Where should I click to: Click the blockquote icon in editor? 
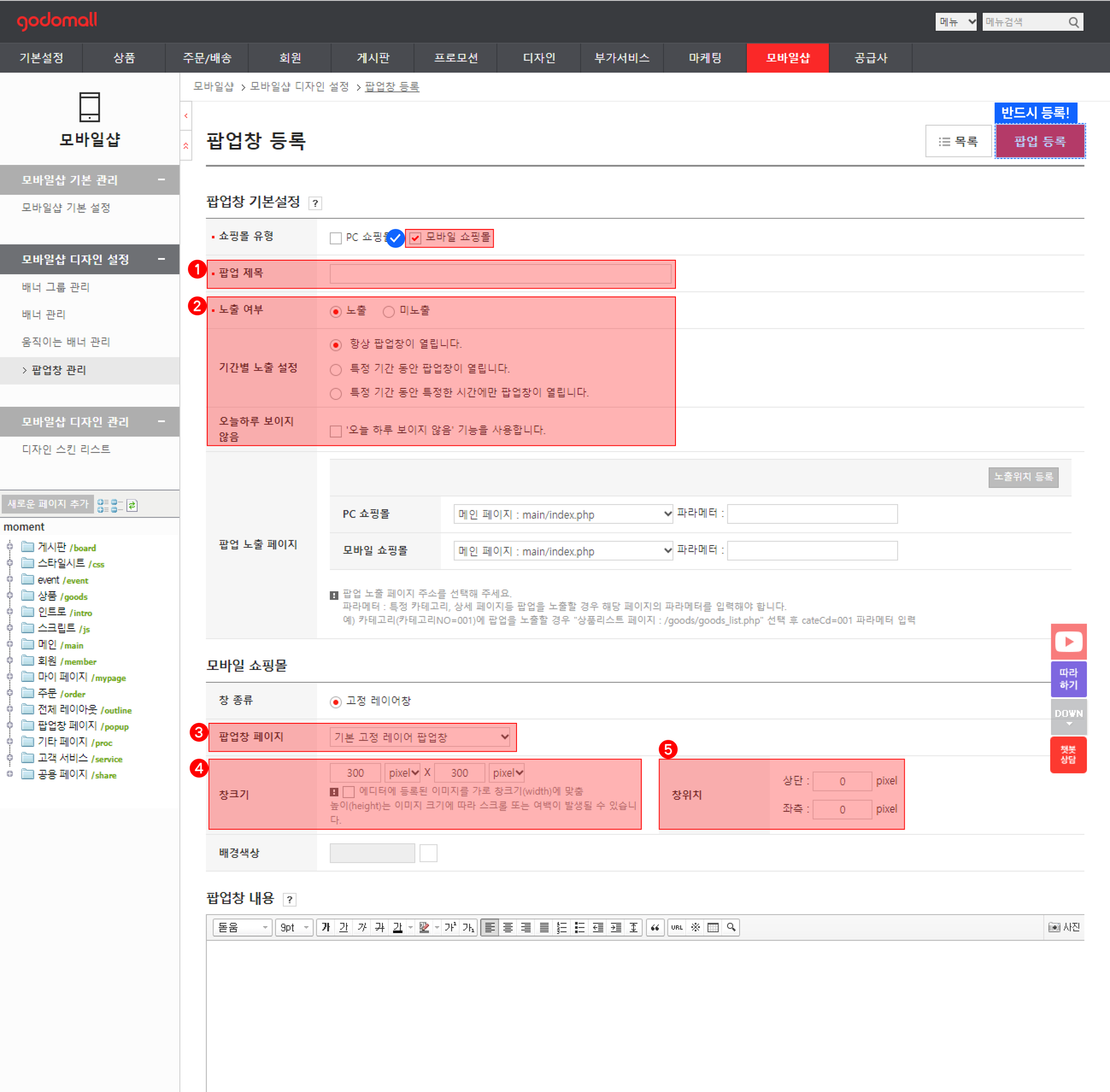(655, 927)
